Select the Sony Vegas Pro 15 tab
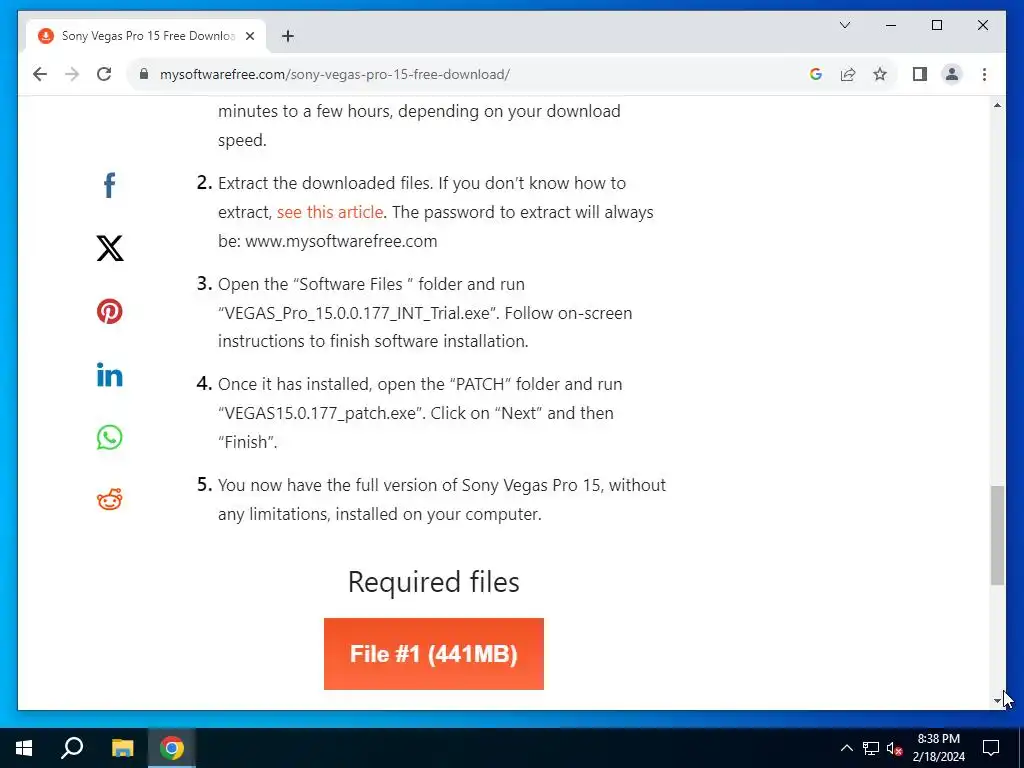1024x768 pixels. (146, 36)
